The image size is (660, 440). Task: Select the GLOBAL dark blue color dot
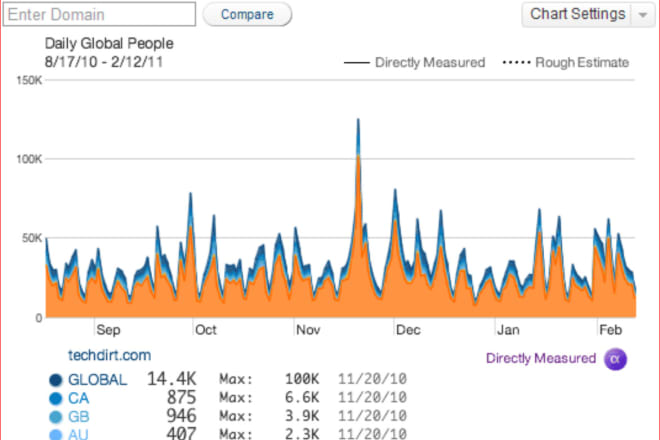[x=56, y=380]
